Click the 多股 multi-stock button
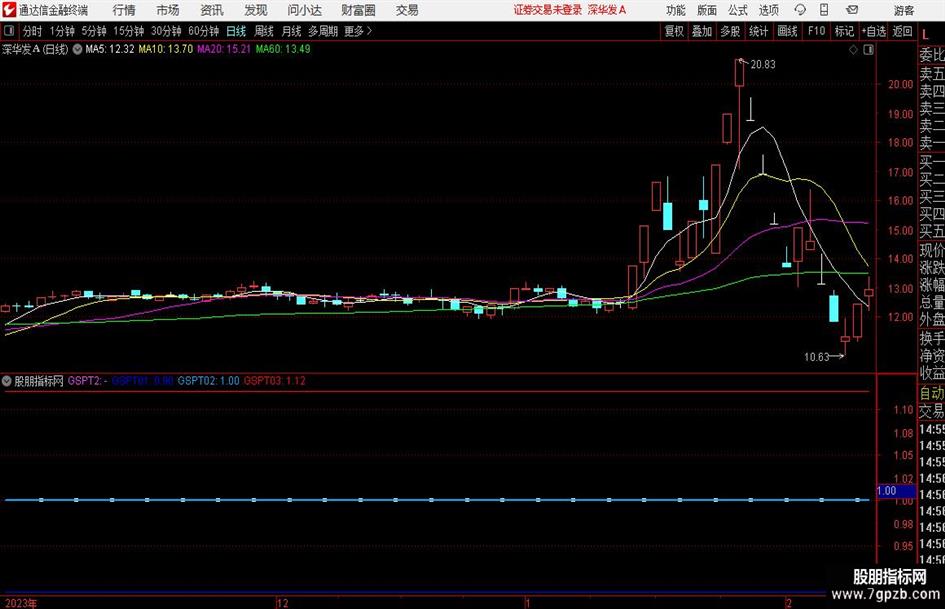Viewport: 945px width, 609px height. 730,31
